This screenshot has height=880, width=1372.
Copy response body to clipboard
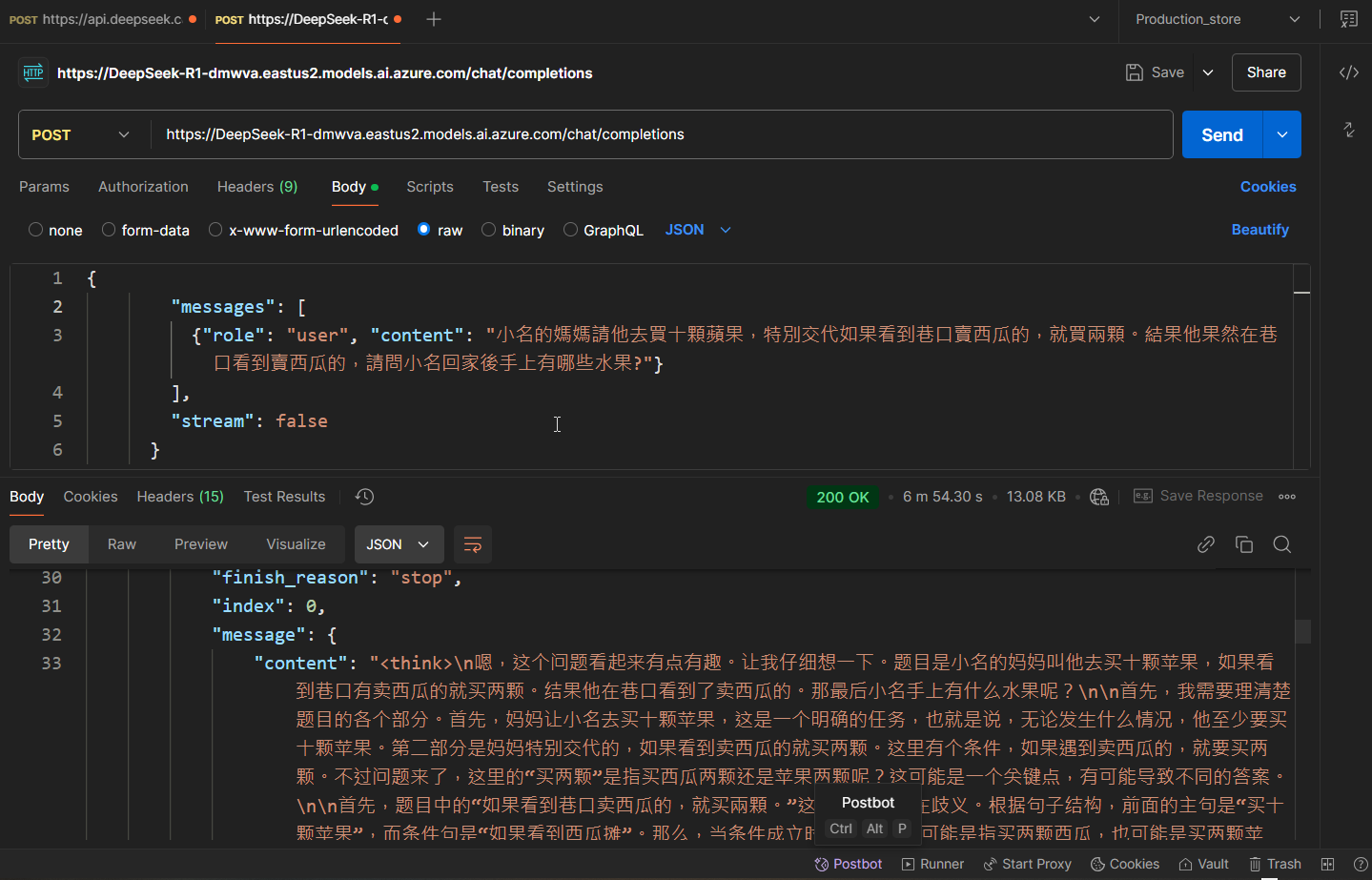[1244, 544]
